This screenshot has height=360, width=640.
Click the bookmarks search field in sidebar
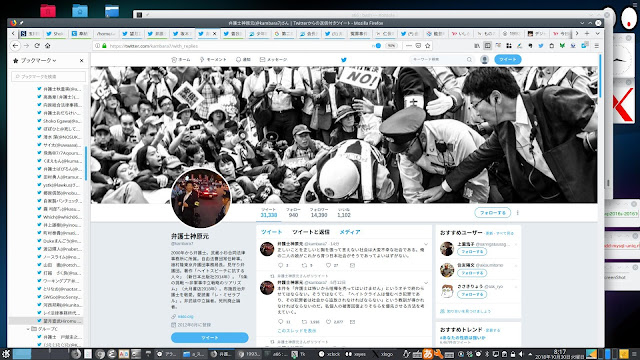pyautogui.click(x=49, y=76)
